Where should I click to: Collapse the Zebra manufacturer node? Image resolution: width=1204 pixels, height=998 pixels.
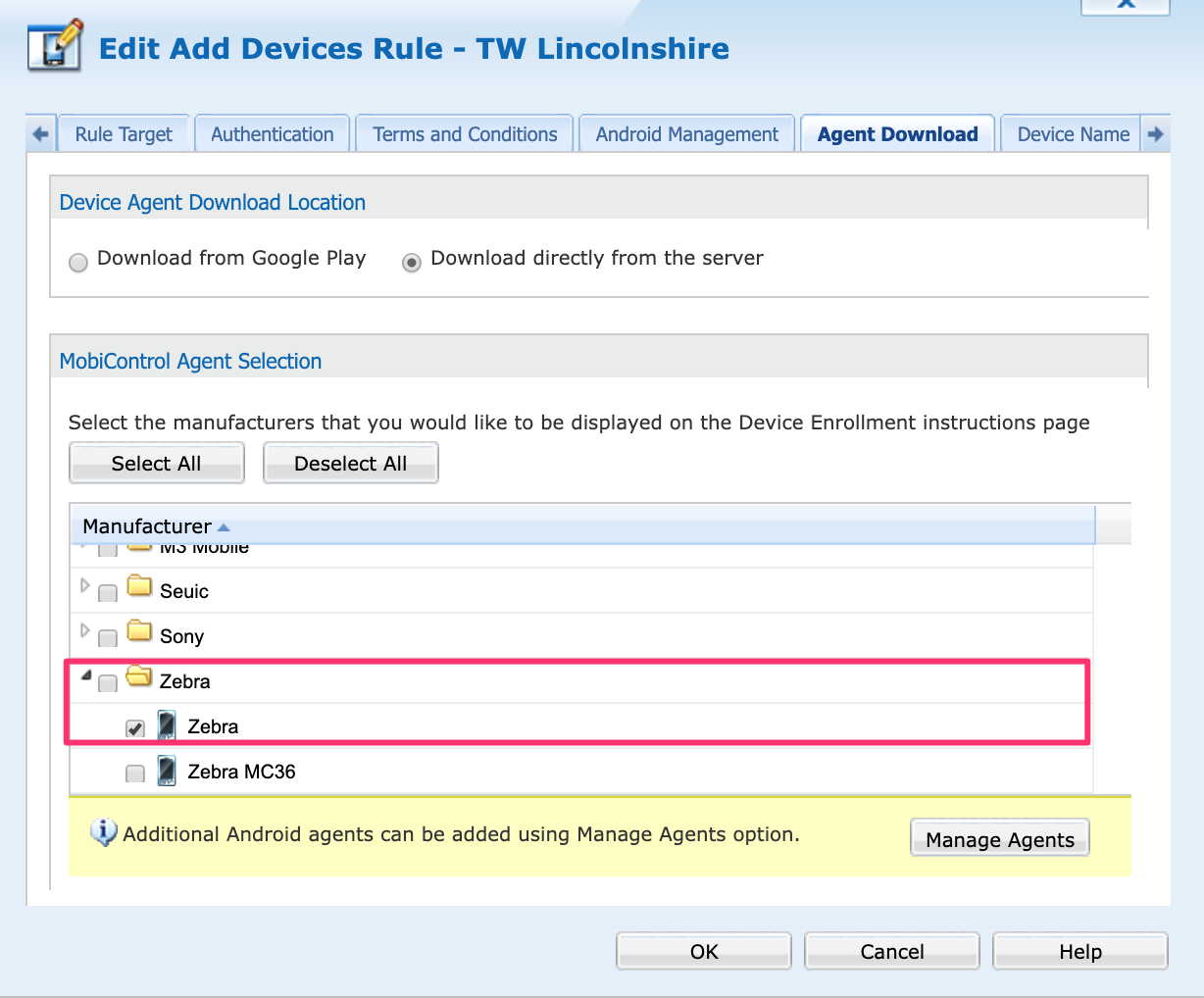point(86,675)
